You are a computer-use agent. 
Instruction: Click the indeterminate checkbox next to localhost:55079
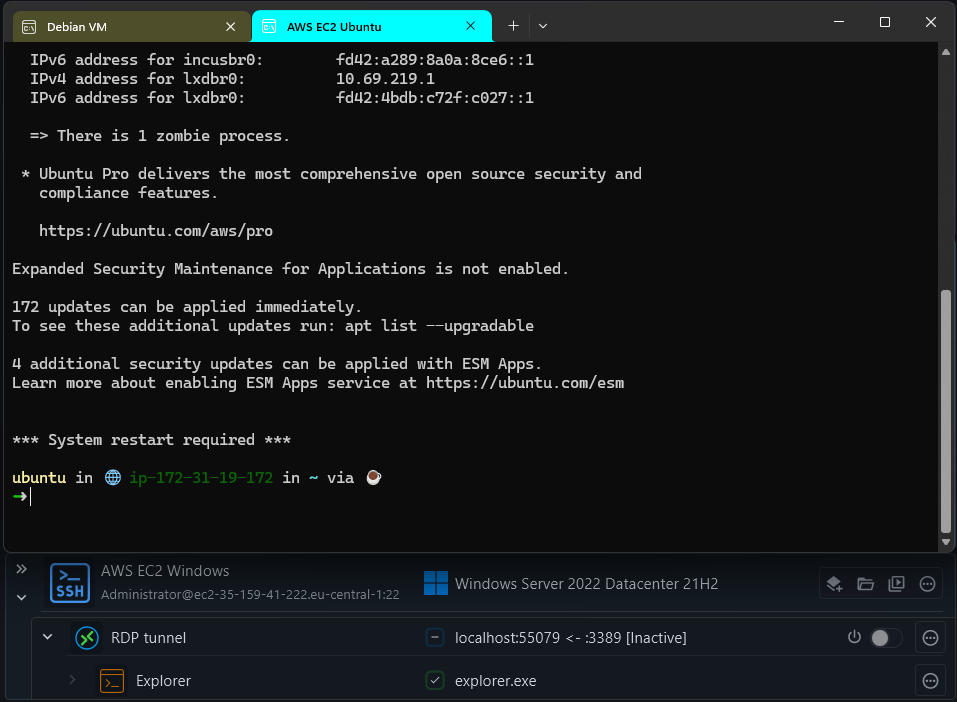pyautogui.click(x=434, y=637)
